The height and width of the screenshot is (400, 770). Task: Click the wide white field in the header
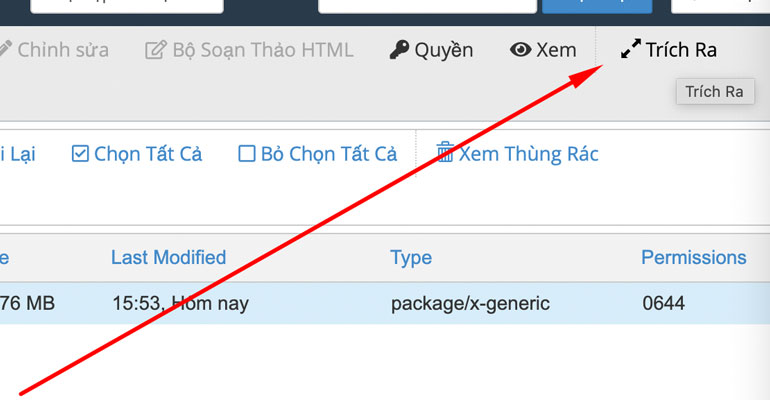coord(427,6)
